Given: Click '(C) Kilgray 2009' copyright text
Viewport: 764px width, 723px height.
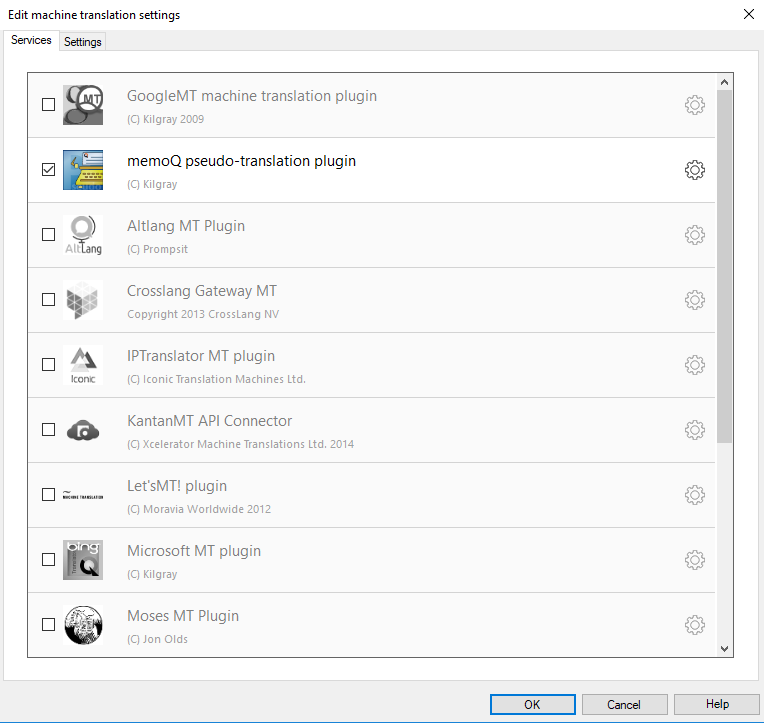Looking at the screenshot, I should [x=165, y=119].
